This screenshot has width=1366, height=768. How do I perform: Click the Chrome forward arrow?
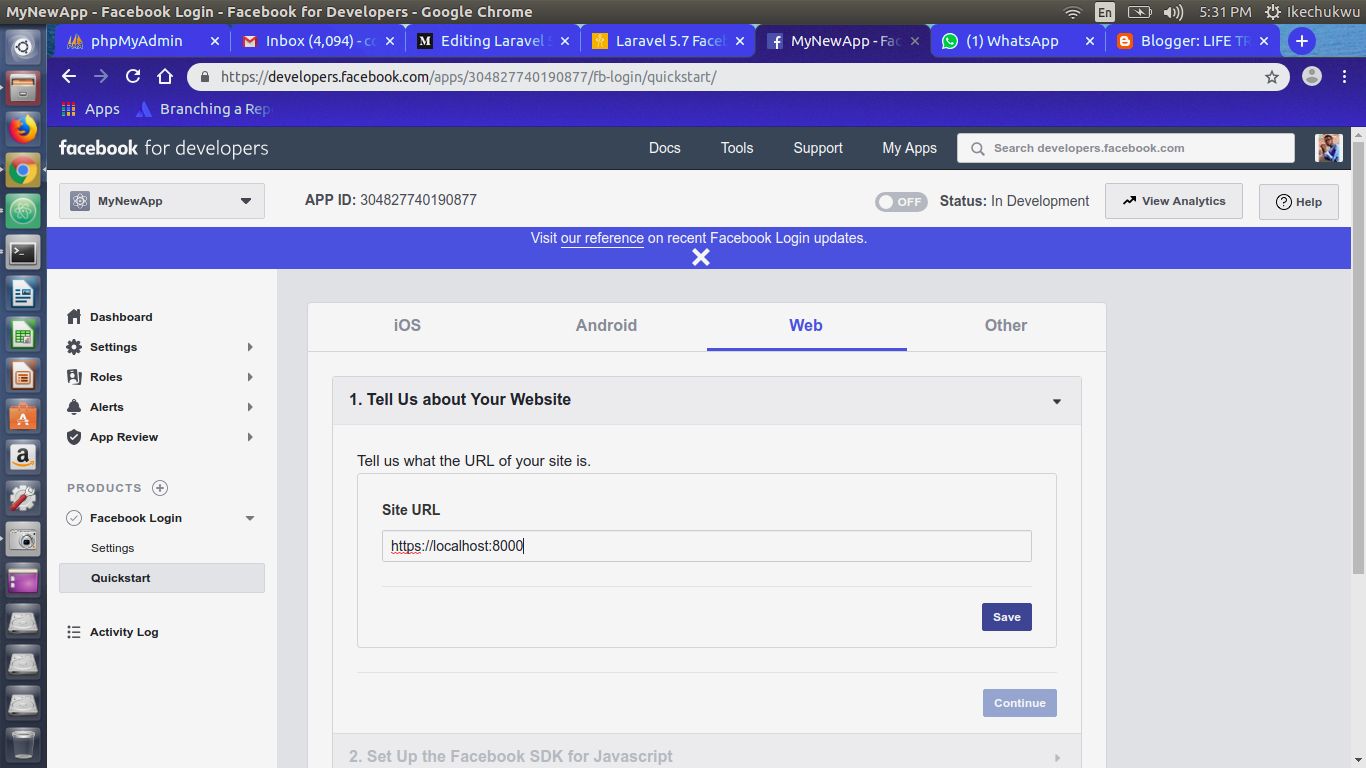[x=100, y=77]
